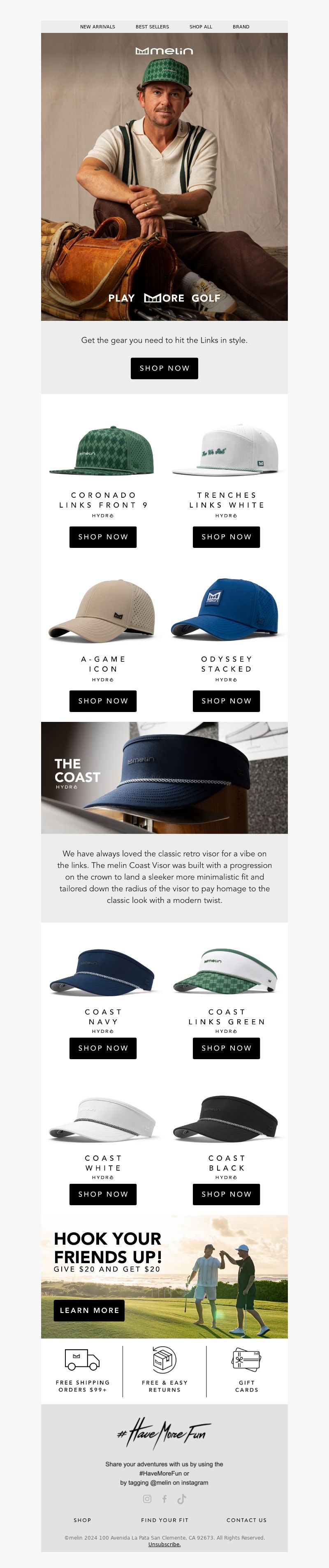
Task: Click Shop Now for Coast Links Green
Action: 226,1048
